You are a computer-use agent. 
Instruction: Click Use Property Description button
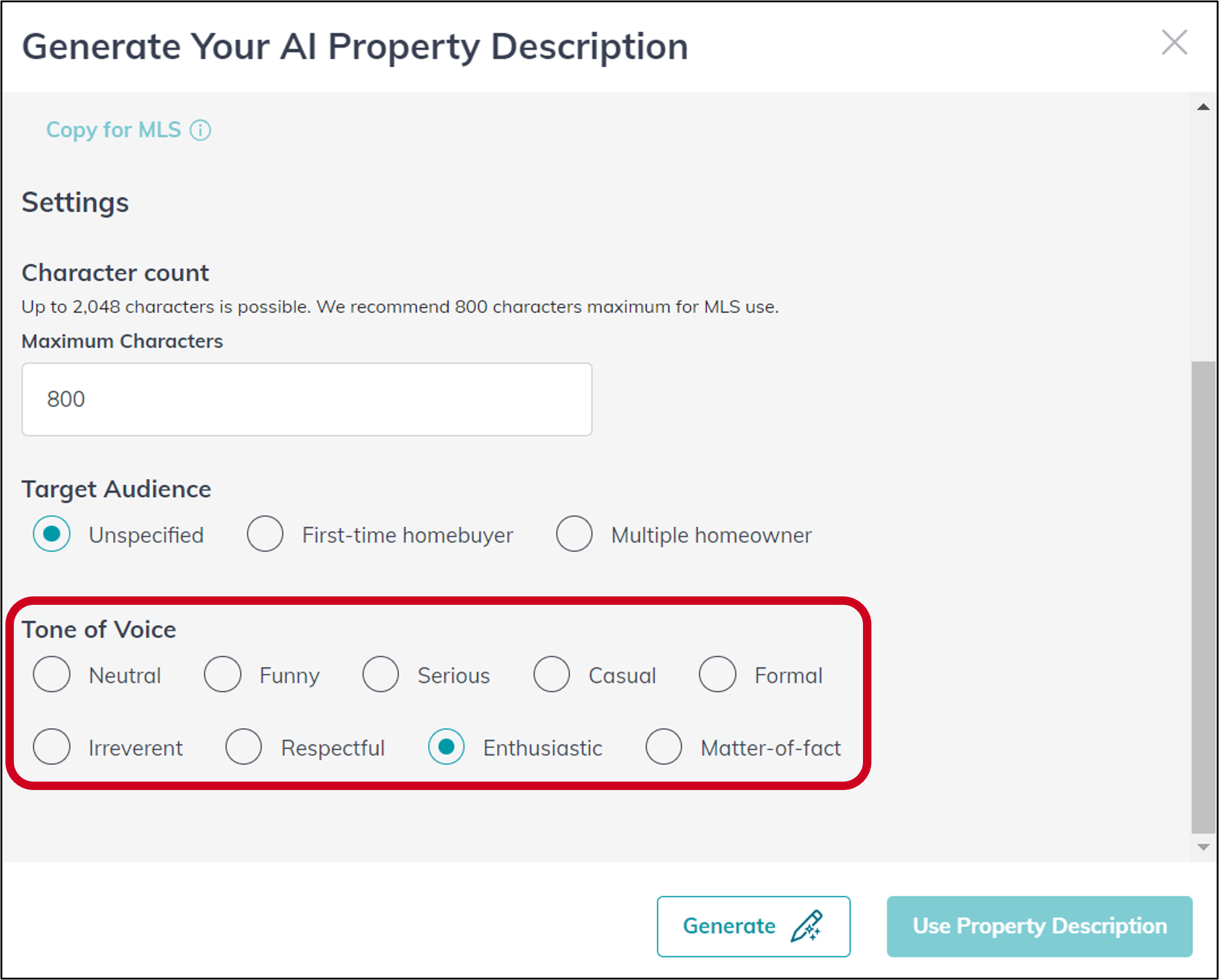(x=1039, y=926)
